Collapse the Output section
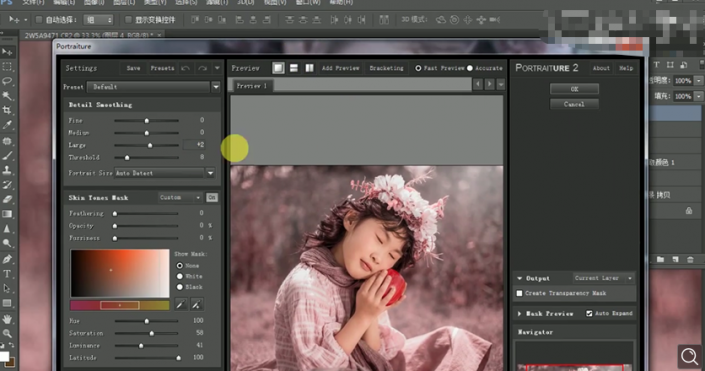Viewport: 705px width, 371px height. click(x=520, y=278)
